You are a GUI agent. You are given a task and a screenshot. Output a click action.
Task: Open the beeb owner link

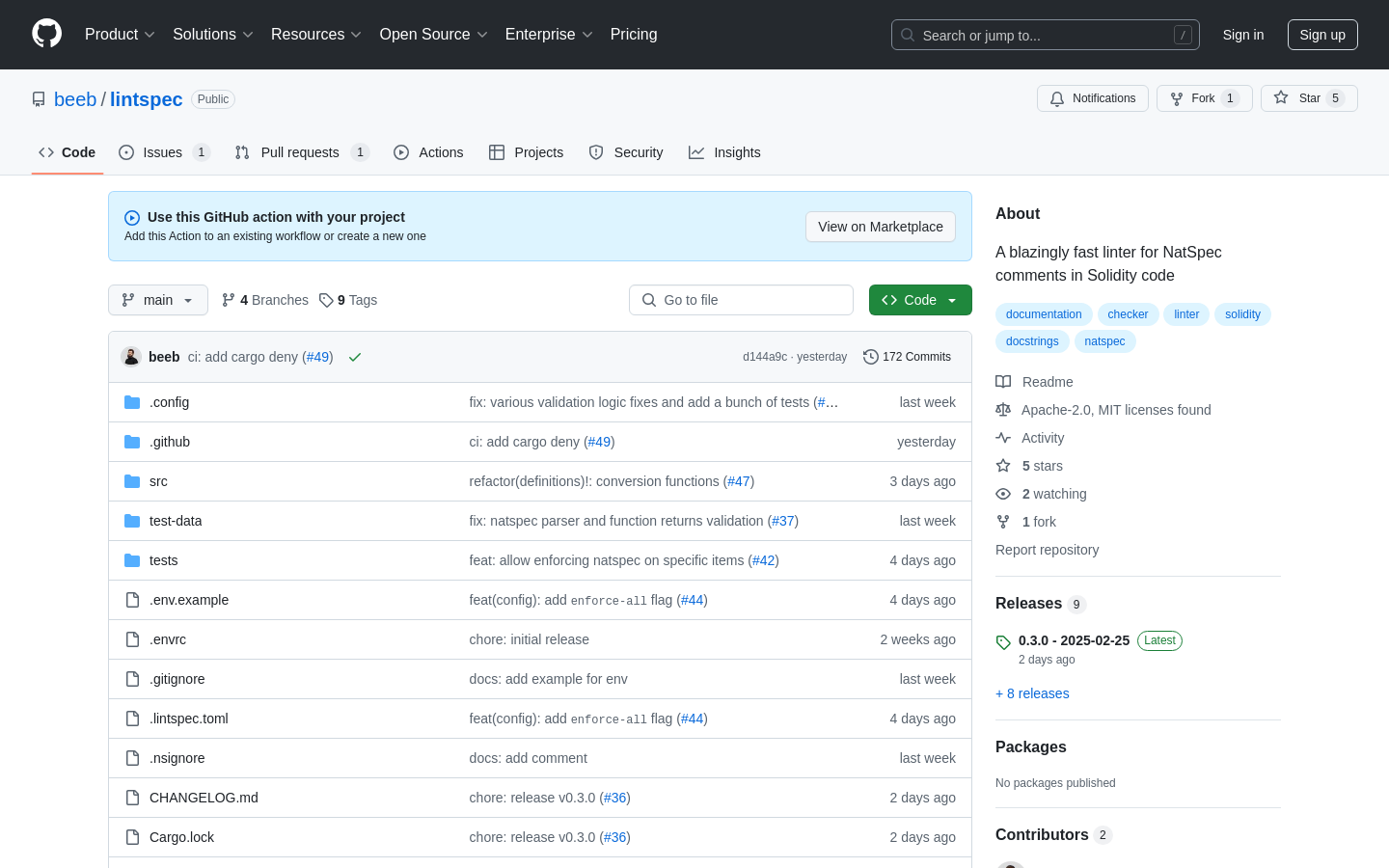75,99
